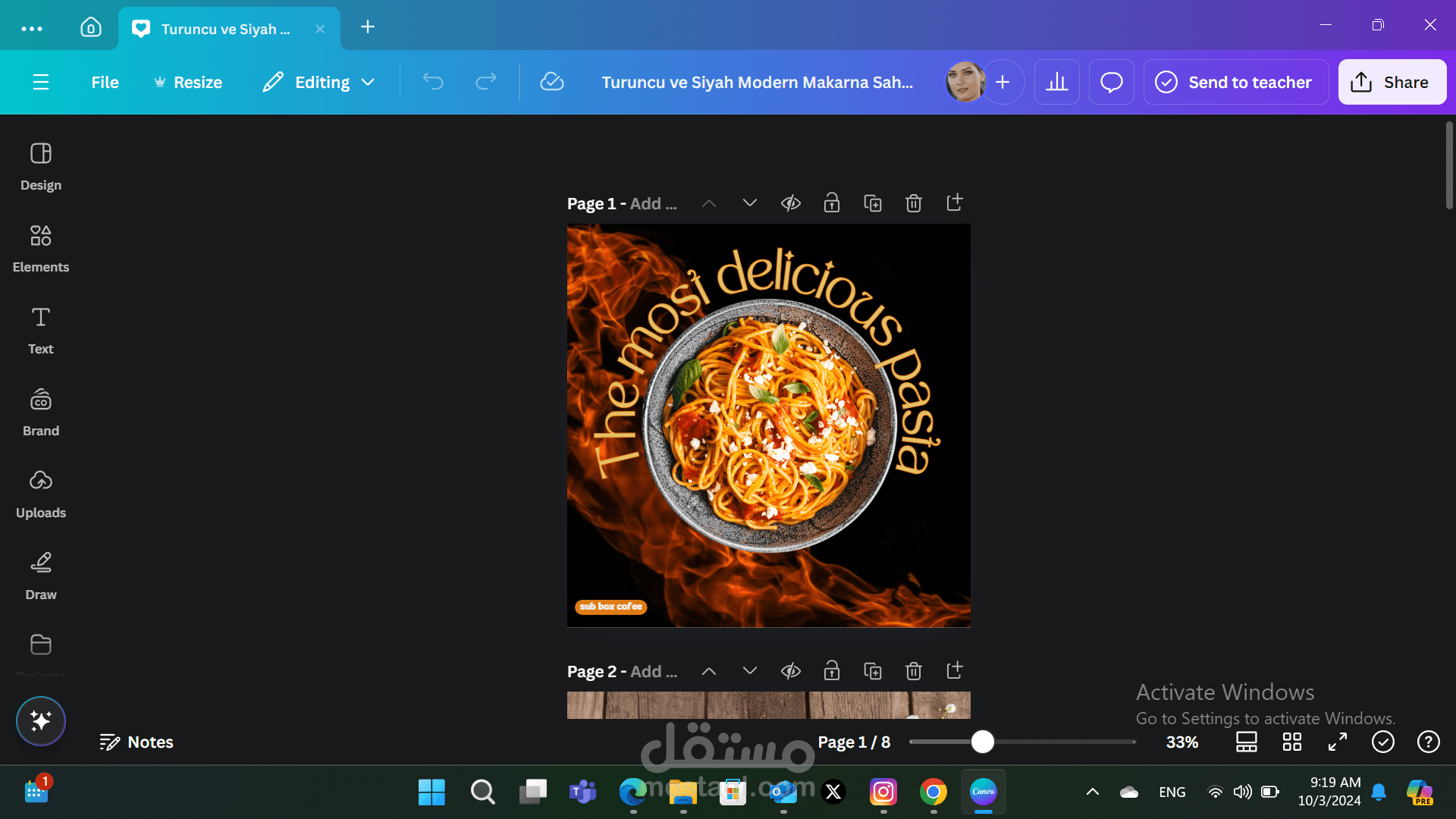Screen dimensions: 1456x819
Task: Click Send to teacher button
Action: pos(1235,82)
